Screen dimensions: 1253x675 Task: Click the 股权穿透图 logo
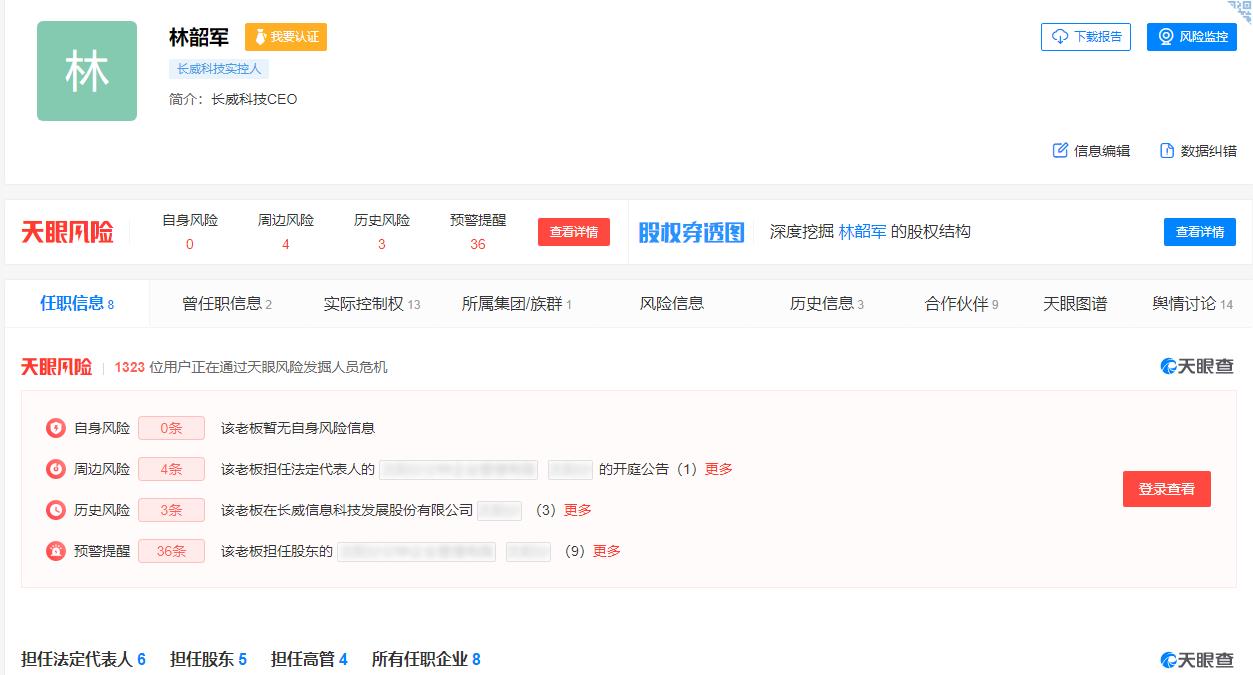point(692,233)
